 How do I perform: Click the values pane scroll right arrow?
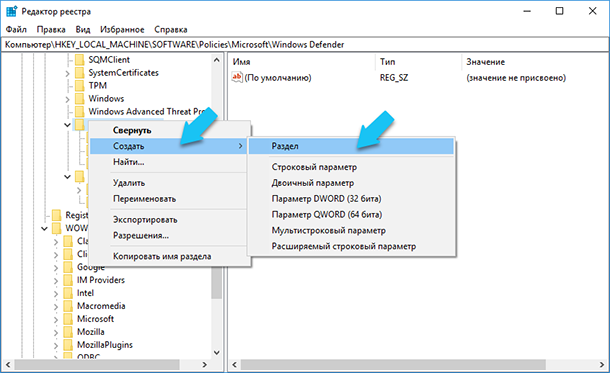tap(602, 365)
